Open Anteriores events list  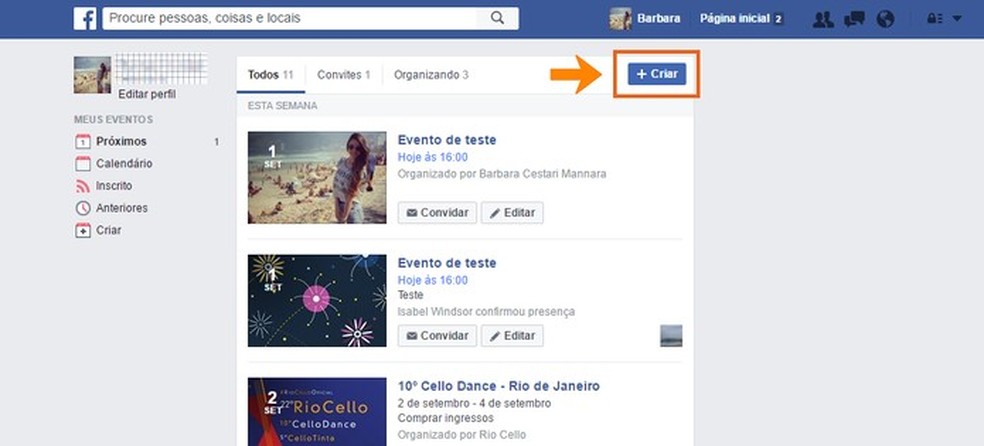tap(122, 208)
